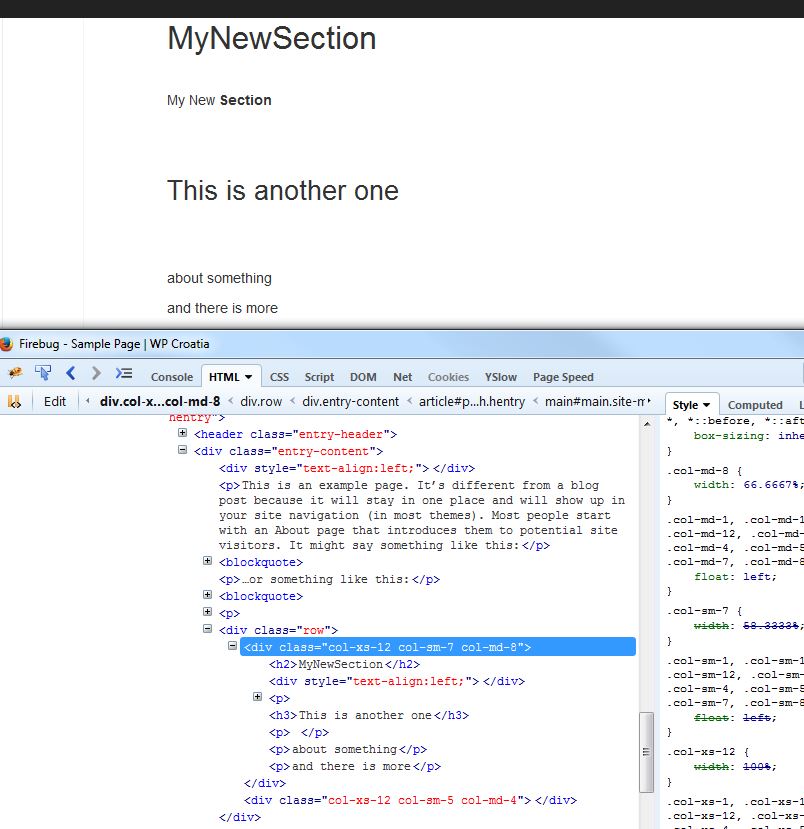
Task: Click the float: left property under col-md
Action: pos(735,577)
